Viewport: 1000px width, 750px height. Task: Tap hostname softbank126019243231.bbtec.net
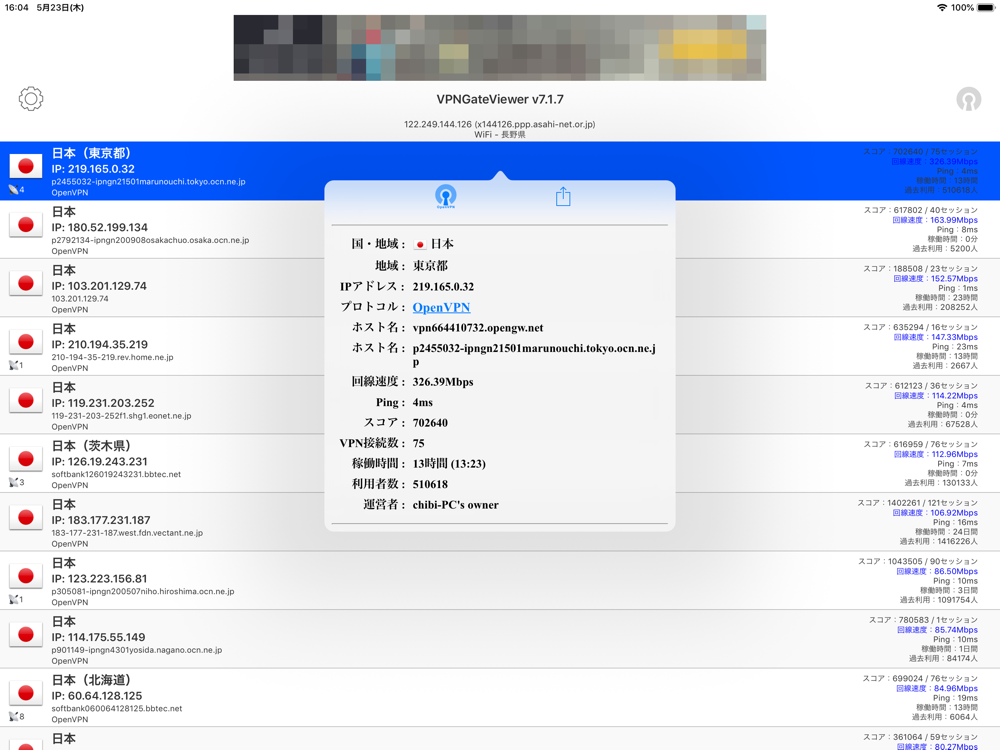(x=116, y=474)
